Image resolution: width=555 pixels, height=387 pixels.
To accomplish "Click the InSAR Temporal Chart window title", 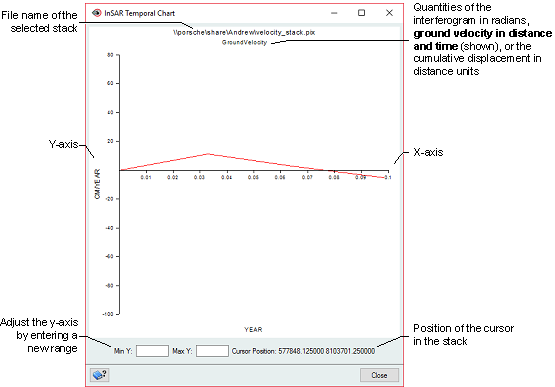I will pos(139,13).
